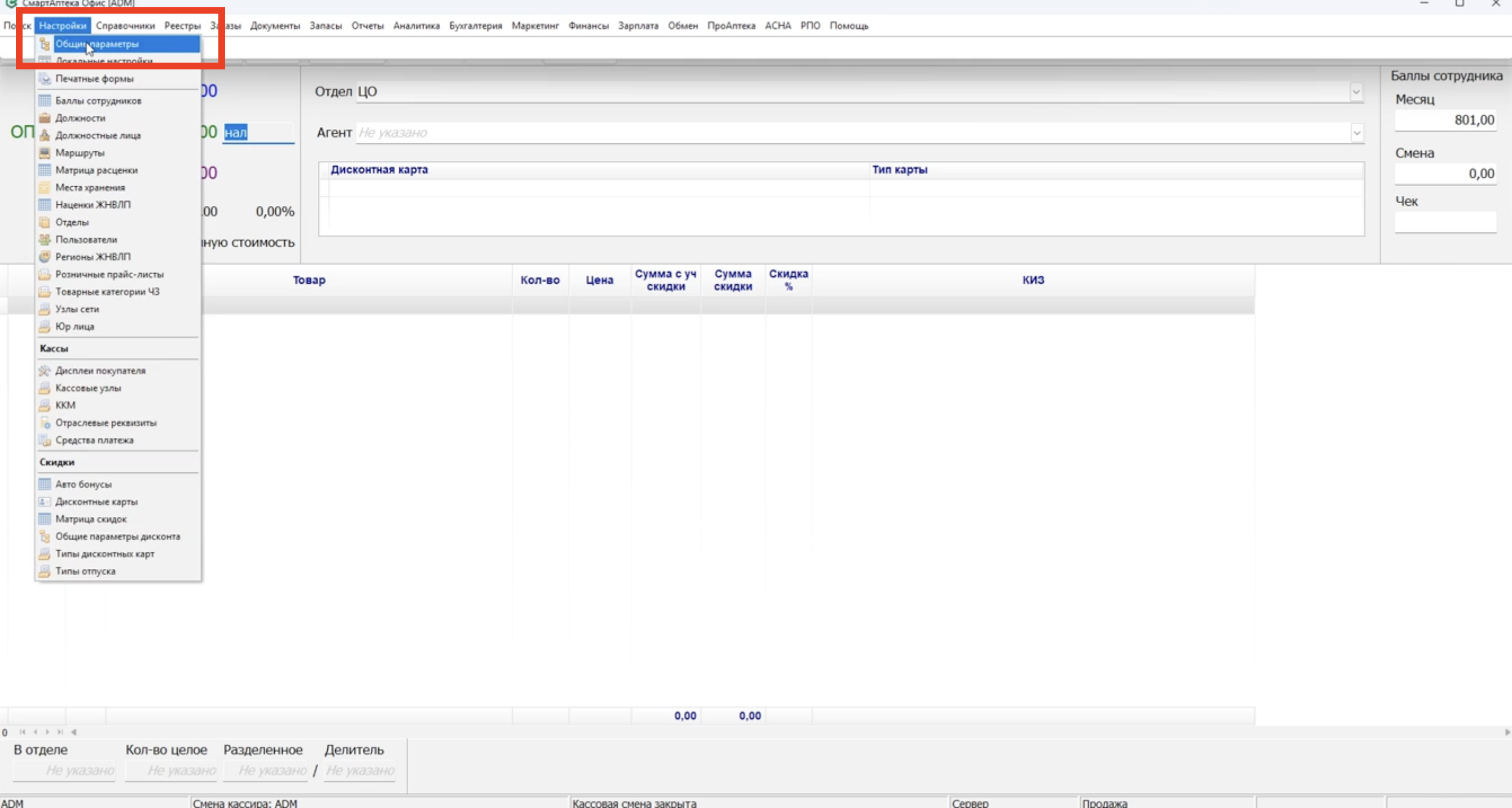The image size is (1512, 808).
Task: Click the ККМ cash register icon
Action: [x=45, y=405]
